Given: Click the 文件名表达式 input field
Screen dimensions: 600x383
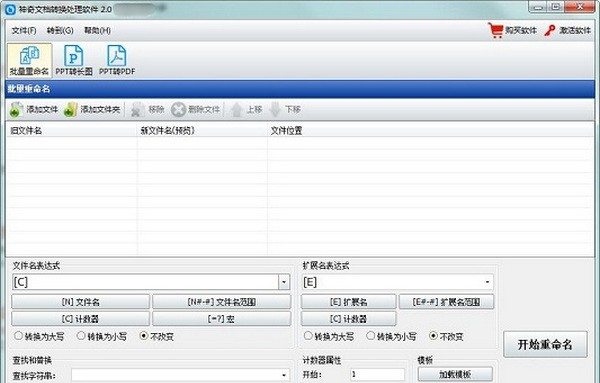Looking at the screenshot, I should (145, 282).
